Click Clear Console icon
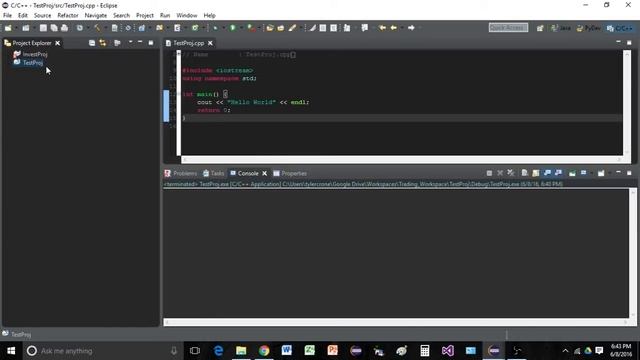 [x=524, y=173]
